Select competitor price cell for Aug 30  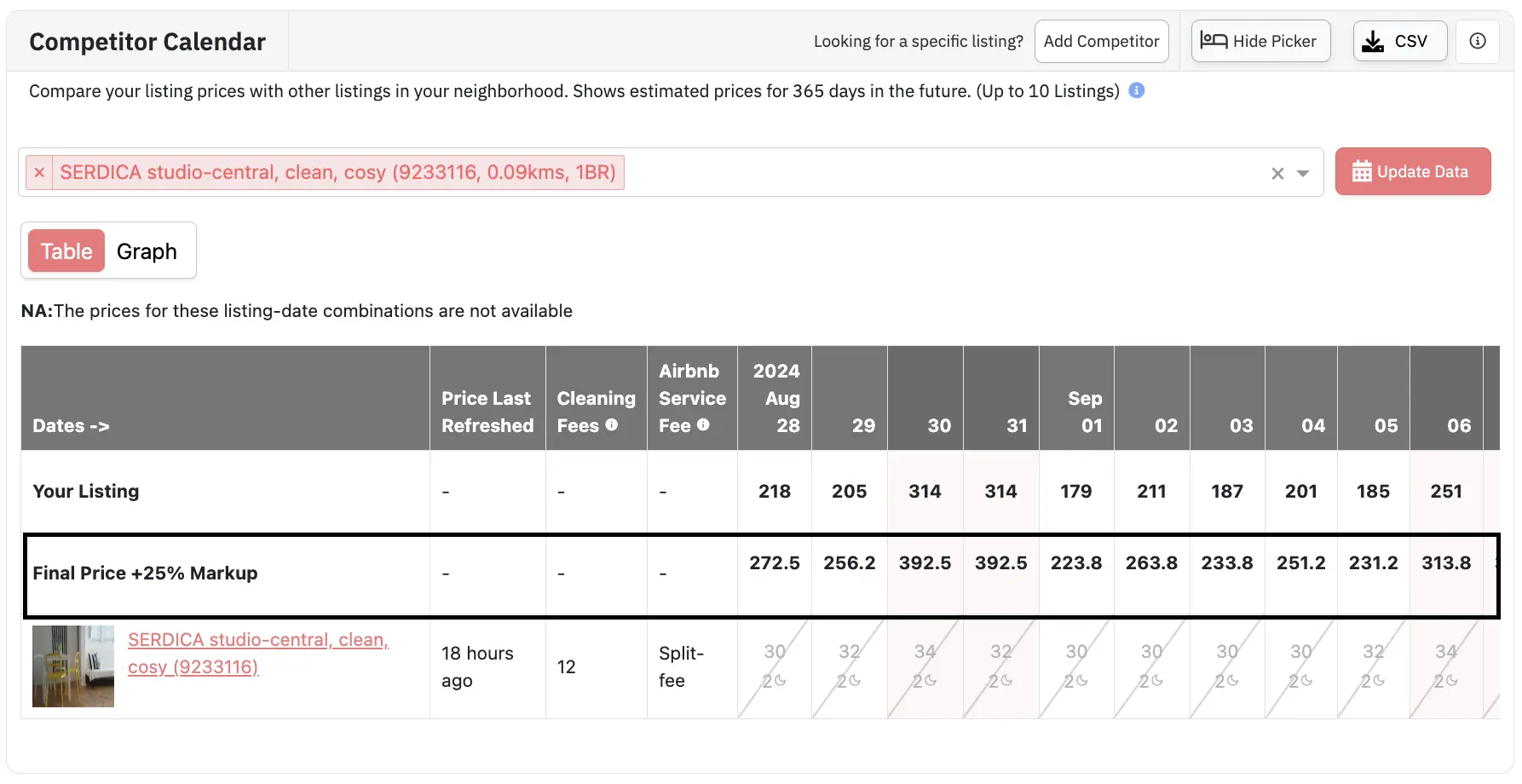(925, 666)
